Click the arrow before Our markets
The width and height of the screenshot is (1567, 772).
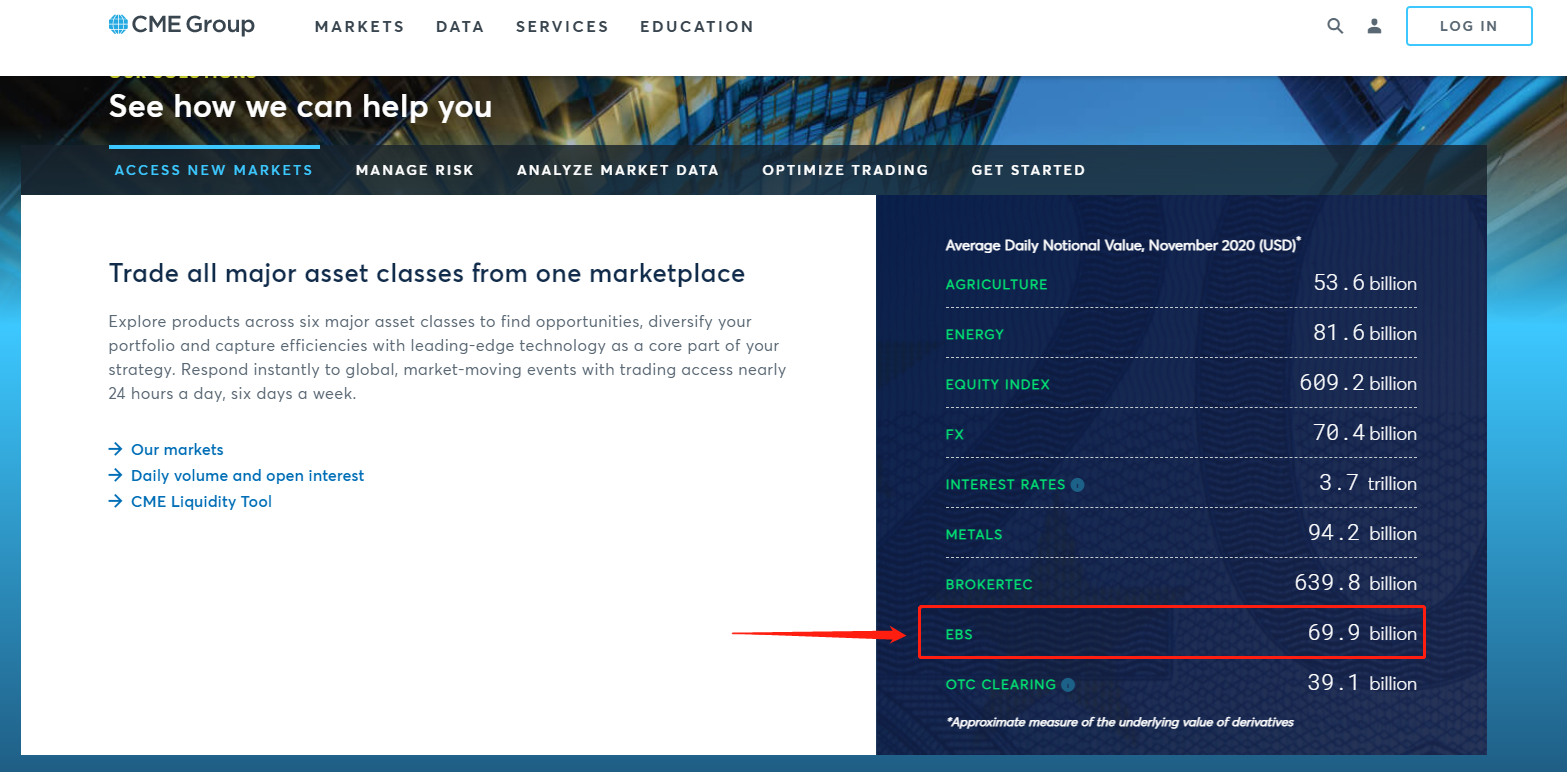[x=116, y=450]
